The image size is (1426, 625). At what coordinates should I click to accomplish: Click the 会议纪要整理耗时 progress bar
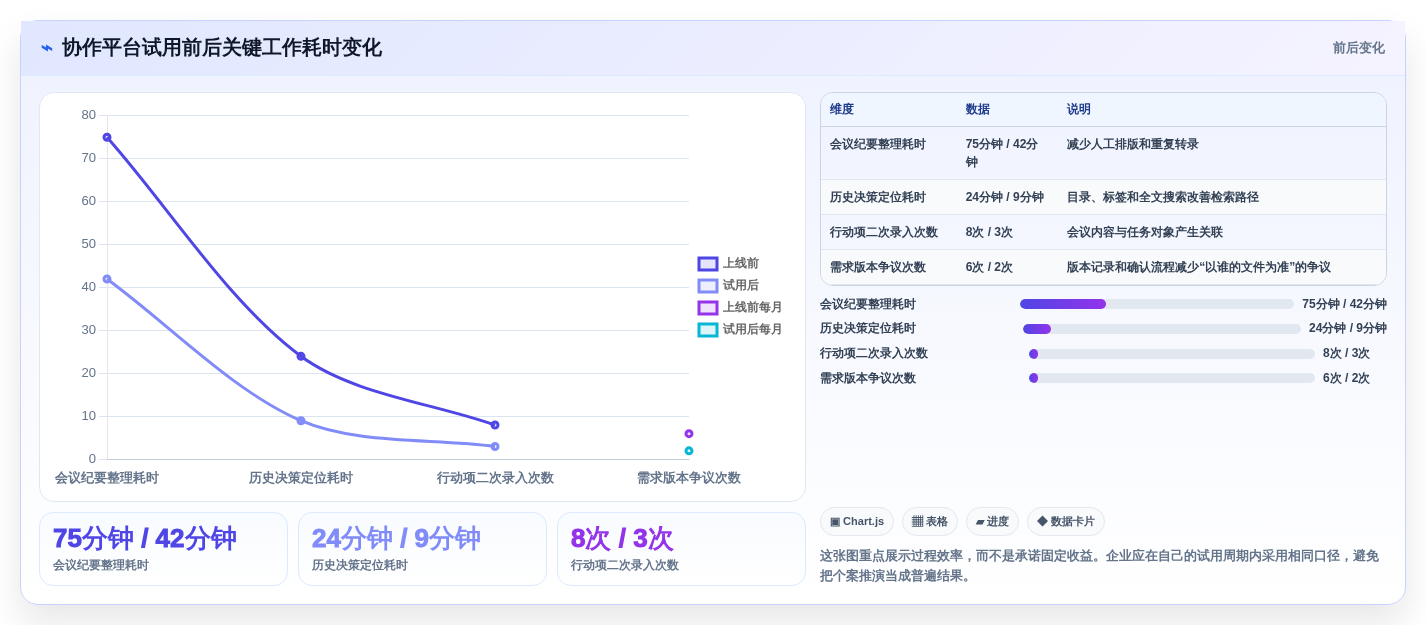click(1157, 304)
